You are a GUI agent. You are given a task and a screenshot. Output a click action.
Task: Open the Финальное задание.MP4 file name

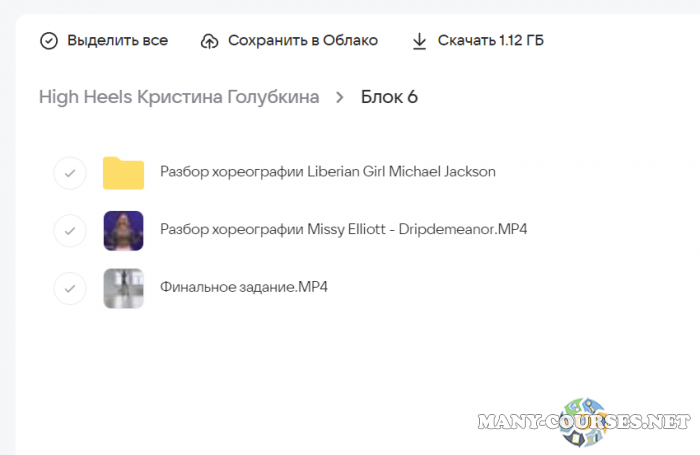pyautogui.click(x=244, y=288)
